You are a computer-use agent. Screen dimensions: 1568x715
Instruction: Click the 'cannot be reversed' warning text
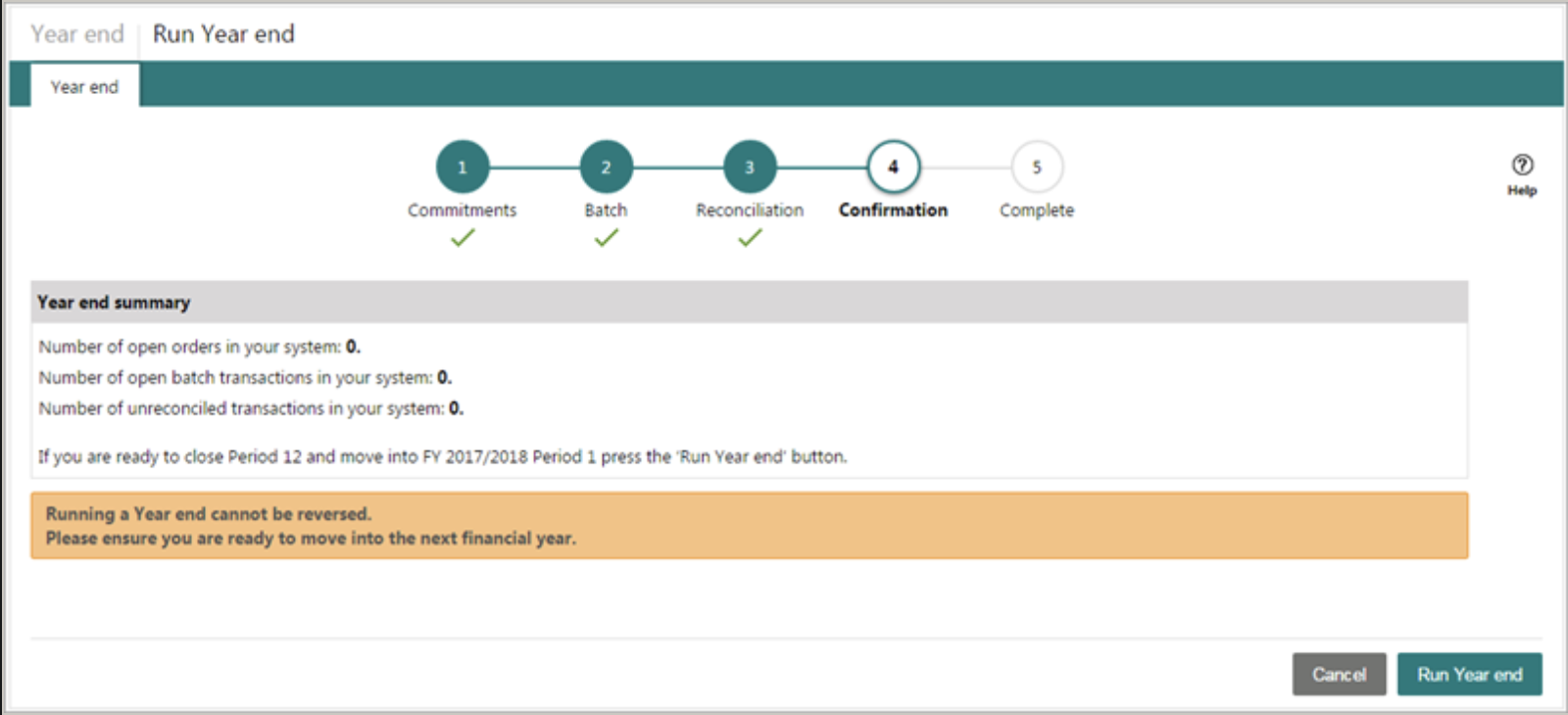209,513
